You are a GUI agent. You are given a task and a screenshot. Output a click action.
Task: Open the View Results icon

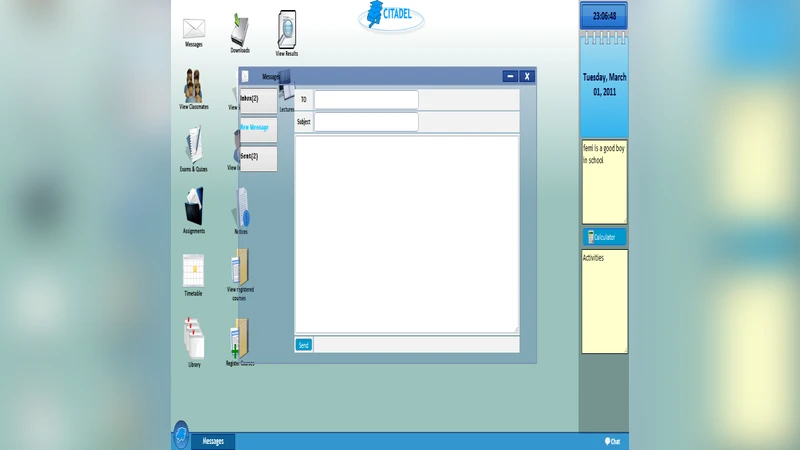[x=287, y=30]
